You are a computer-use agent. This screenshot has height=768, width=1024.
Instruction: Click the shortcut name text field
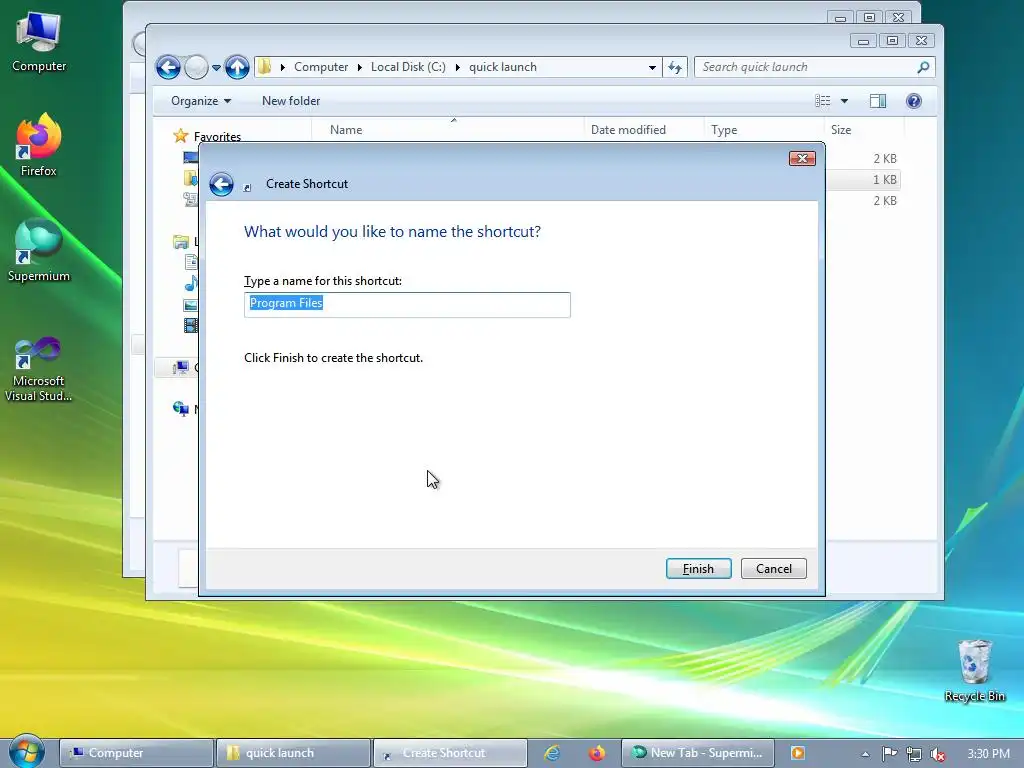(407, 304)
